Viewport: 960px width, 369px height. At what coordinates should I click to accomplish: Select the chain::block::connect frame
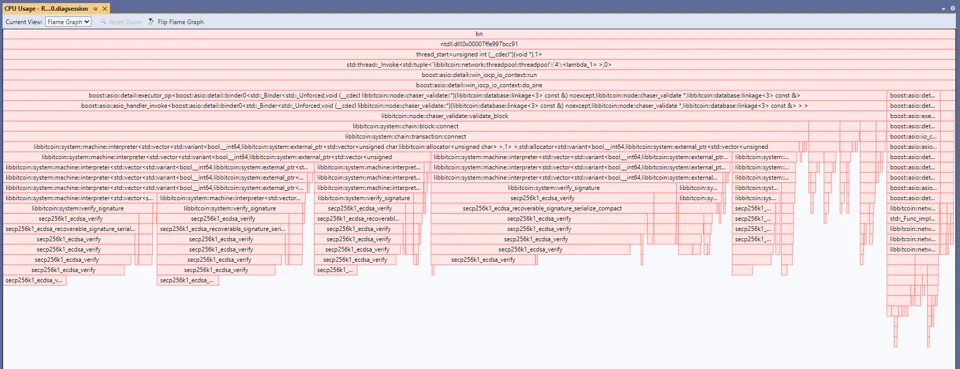405,126
